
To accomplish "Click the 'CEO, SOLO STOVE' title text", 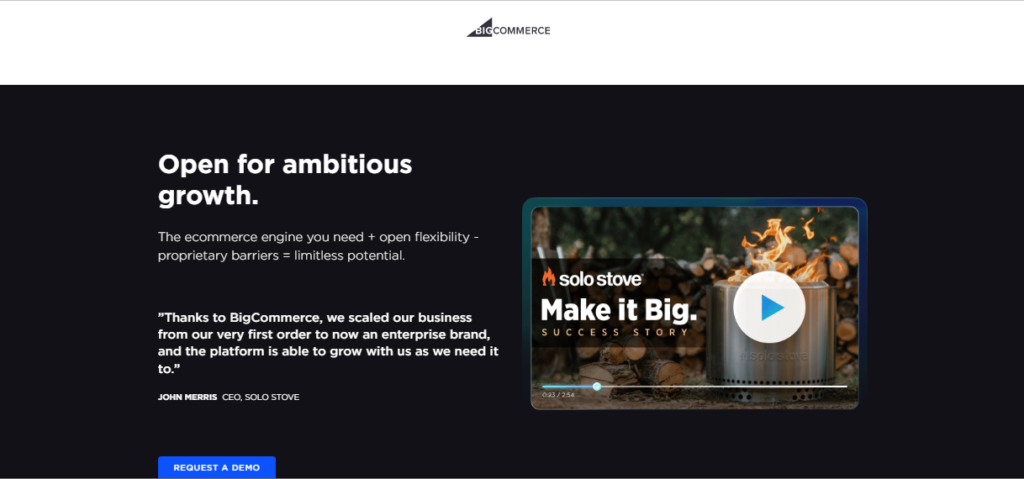I will coord(261,397).
